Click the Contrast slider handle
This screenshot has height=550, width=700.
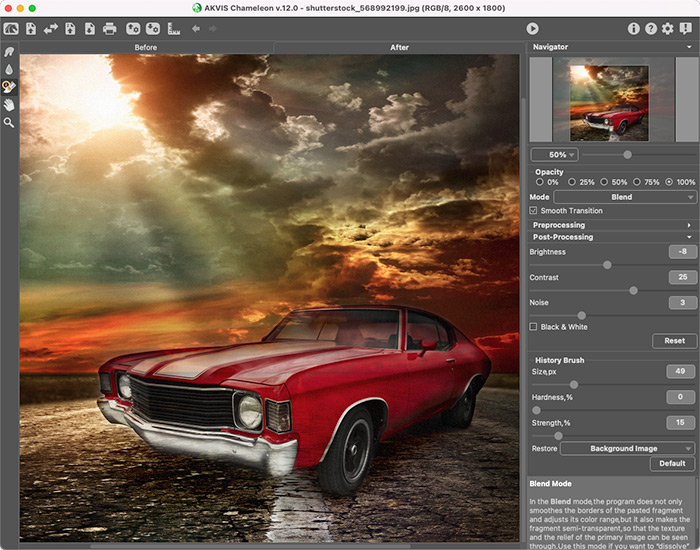[633, 290]
